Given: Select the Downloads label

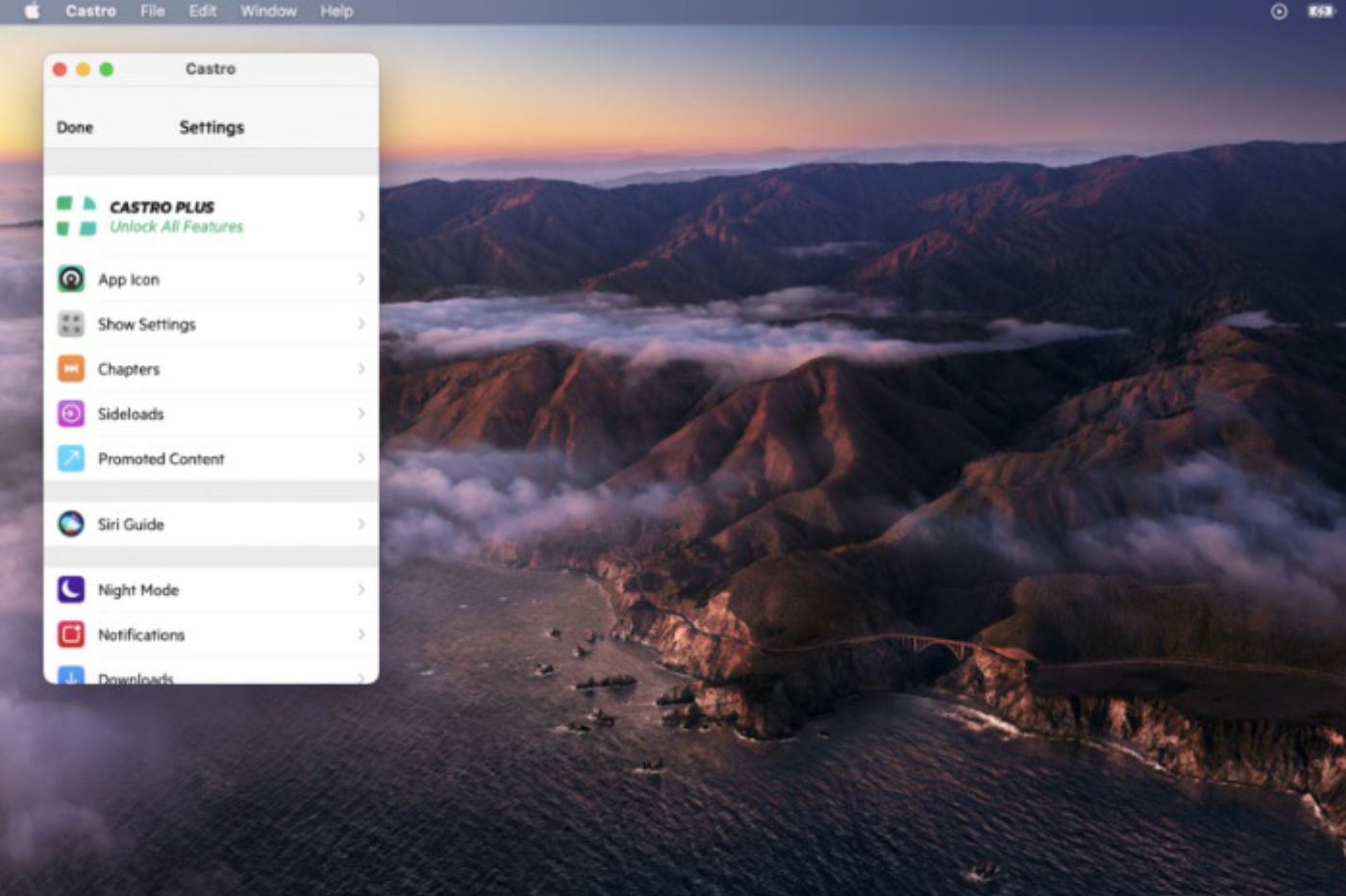Looking at the screenshot, I should tap(136, 678).
